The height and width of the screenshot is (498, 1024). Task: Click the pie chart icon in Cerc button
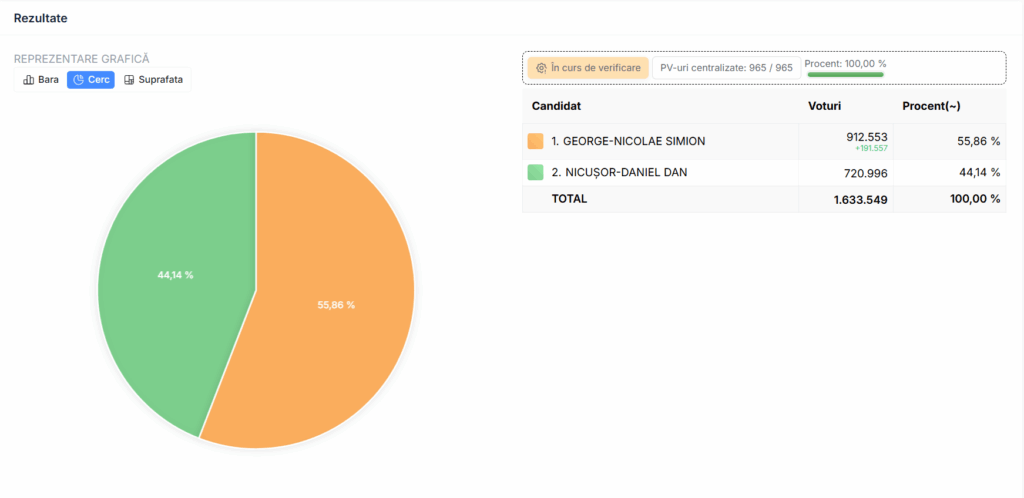pos(79,80)
